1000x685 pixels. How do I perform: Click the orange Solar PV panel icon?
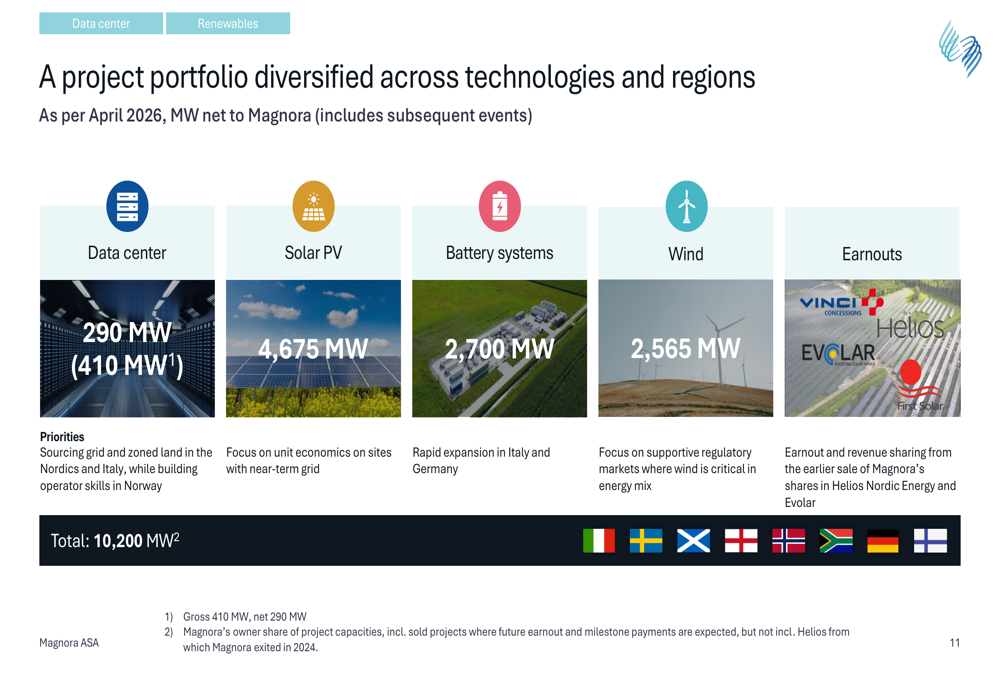pos(313,206)
